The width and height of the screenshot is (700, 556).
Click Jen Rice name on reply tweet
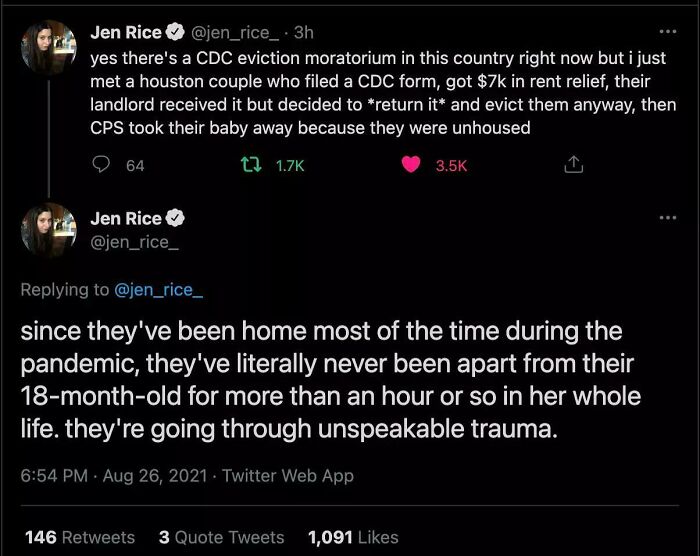pyautogui.click(x=125, y=219)
